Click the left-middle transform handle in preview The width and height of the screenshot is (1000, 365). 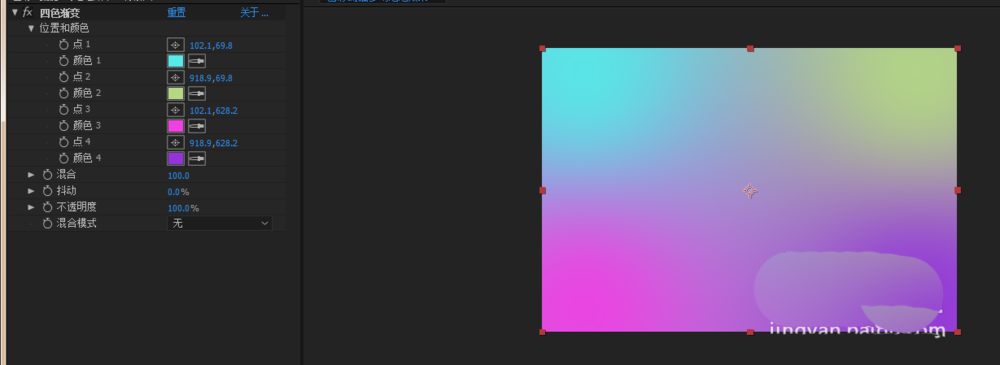click(543, 190)
